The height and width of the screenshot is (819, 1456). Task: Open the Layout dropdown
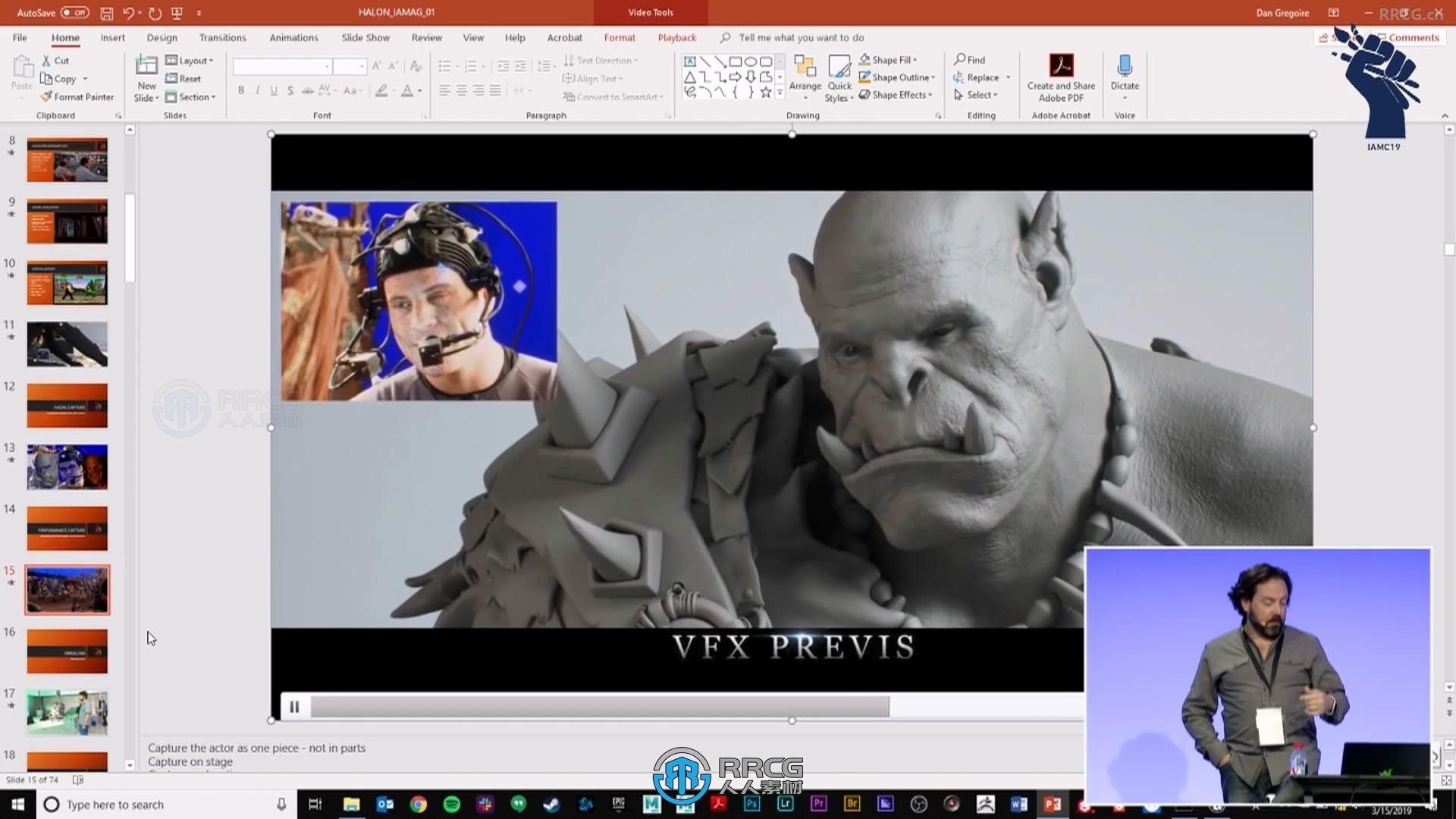[190, 60]
